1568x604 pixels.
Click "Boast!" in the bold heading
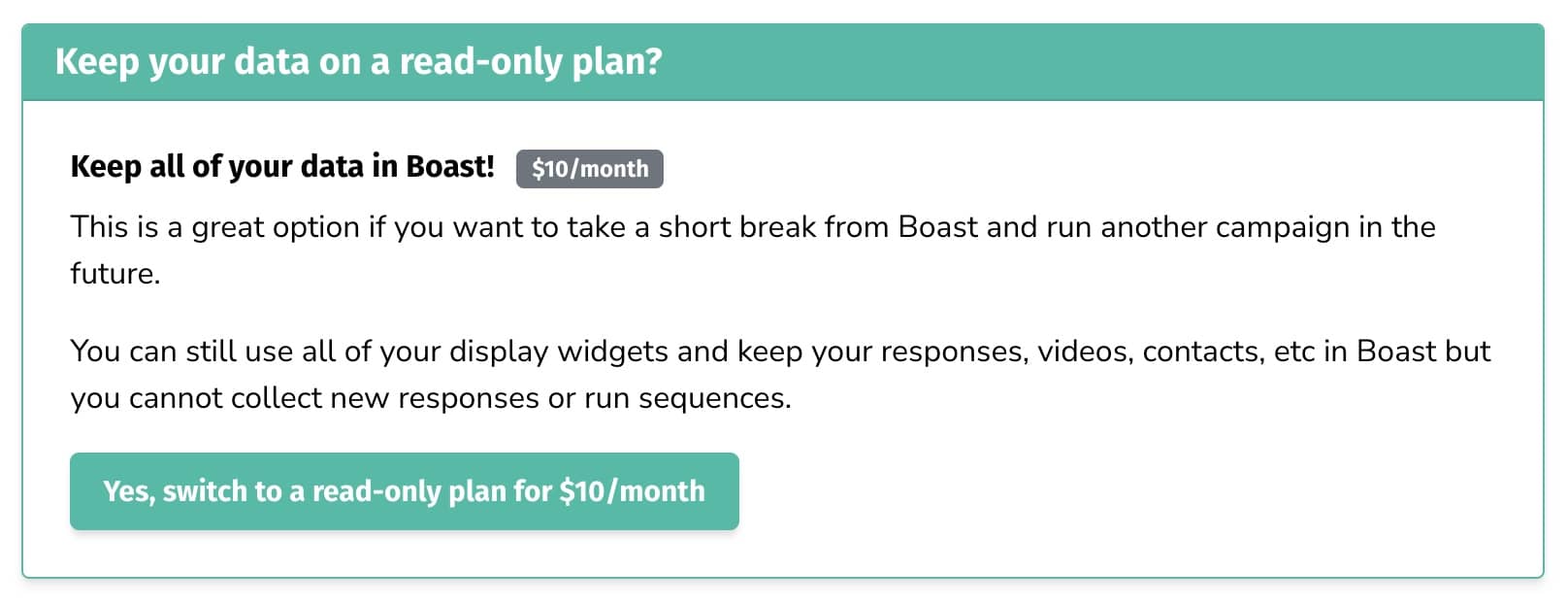click(x=450, y=167)
